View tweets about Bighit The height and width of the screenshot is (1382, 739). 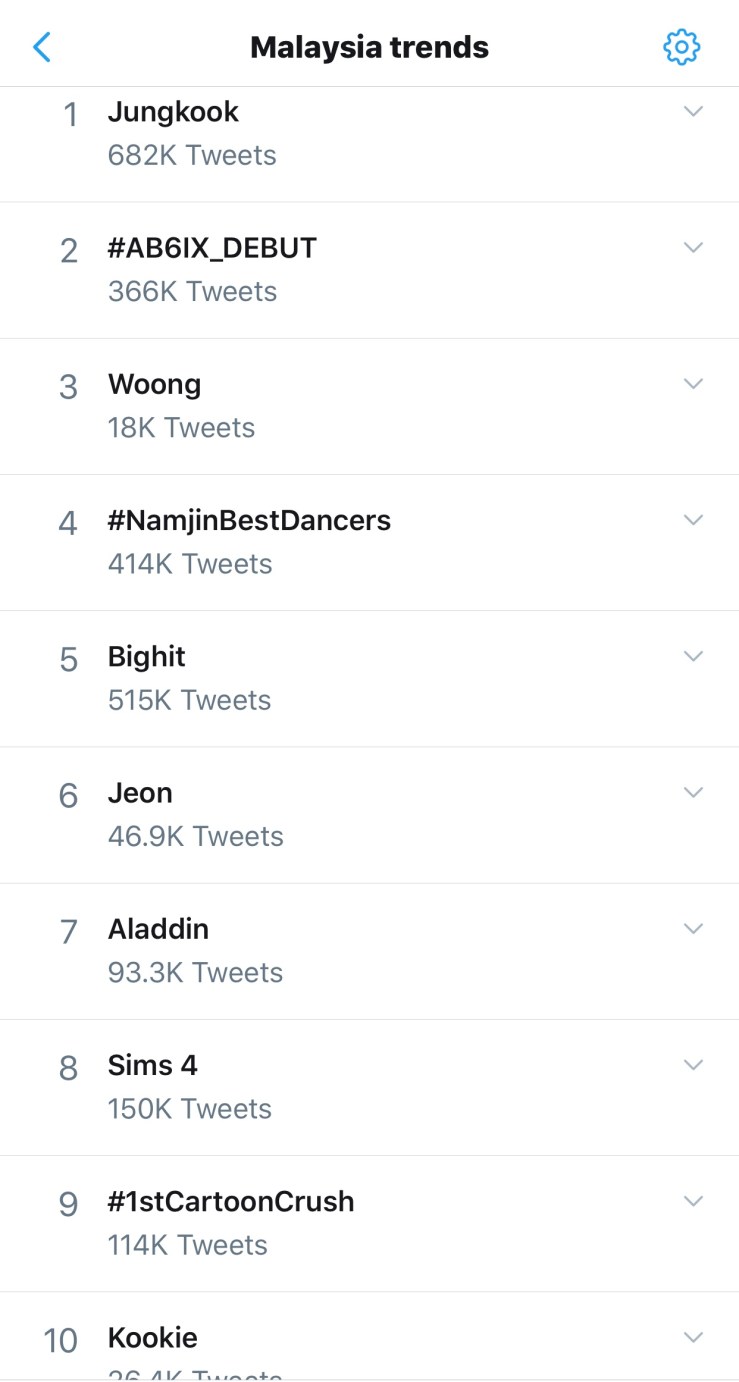147,657
